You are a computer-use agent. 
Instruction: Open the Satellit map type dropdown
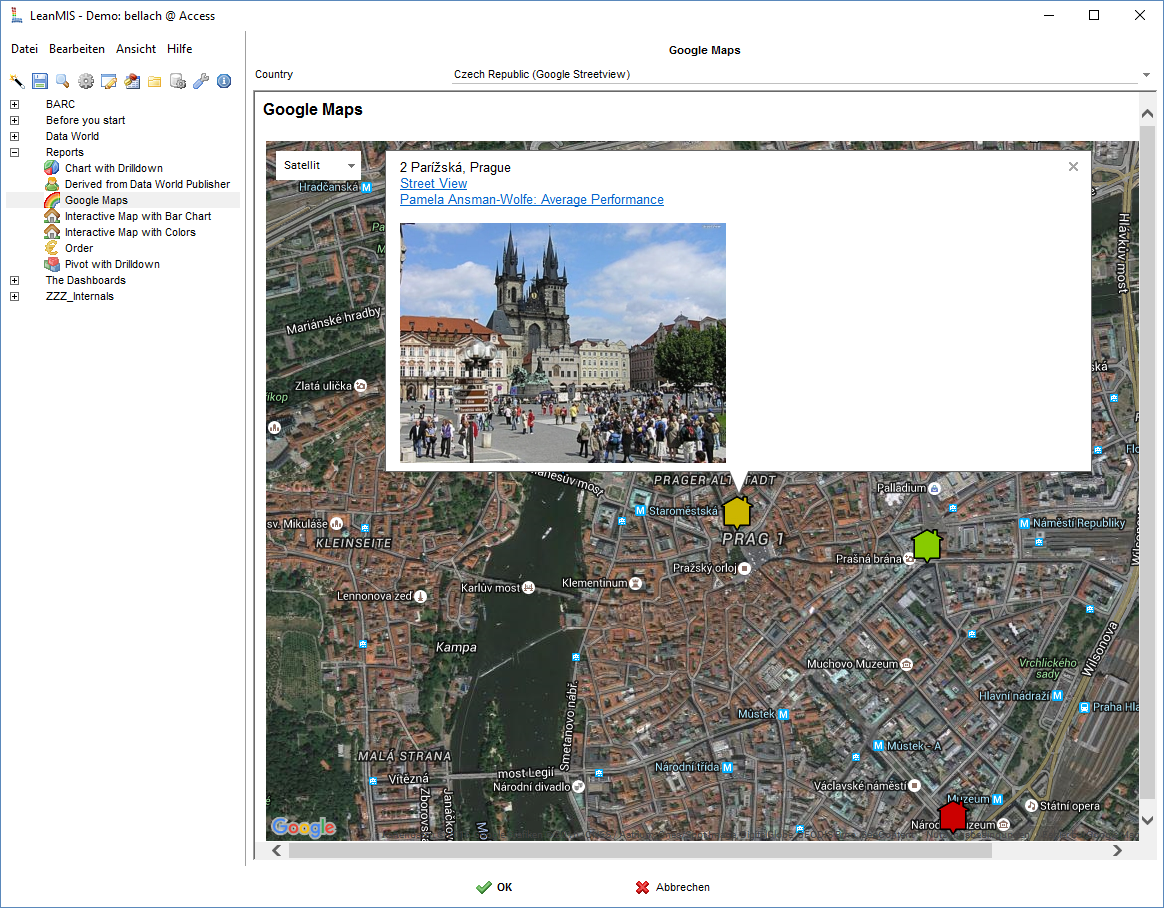(318, 165)
